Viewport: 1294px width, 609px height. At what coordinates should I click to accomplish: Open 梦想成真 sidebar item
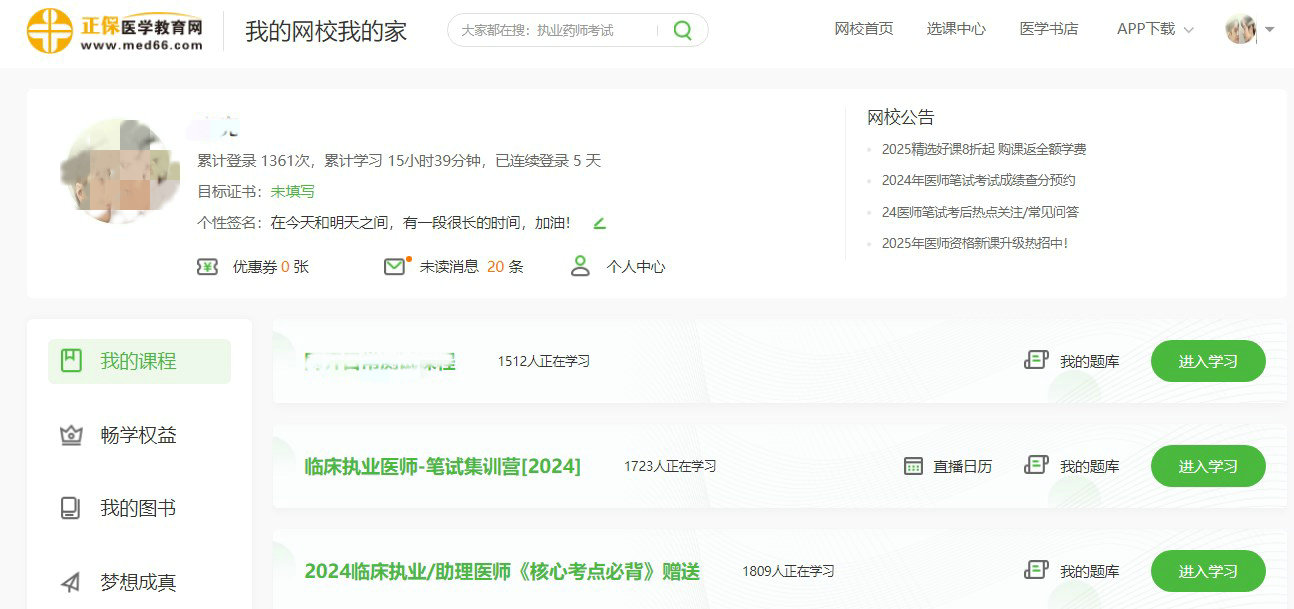pyautogui.click(x=139, y=582)
